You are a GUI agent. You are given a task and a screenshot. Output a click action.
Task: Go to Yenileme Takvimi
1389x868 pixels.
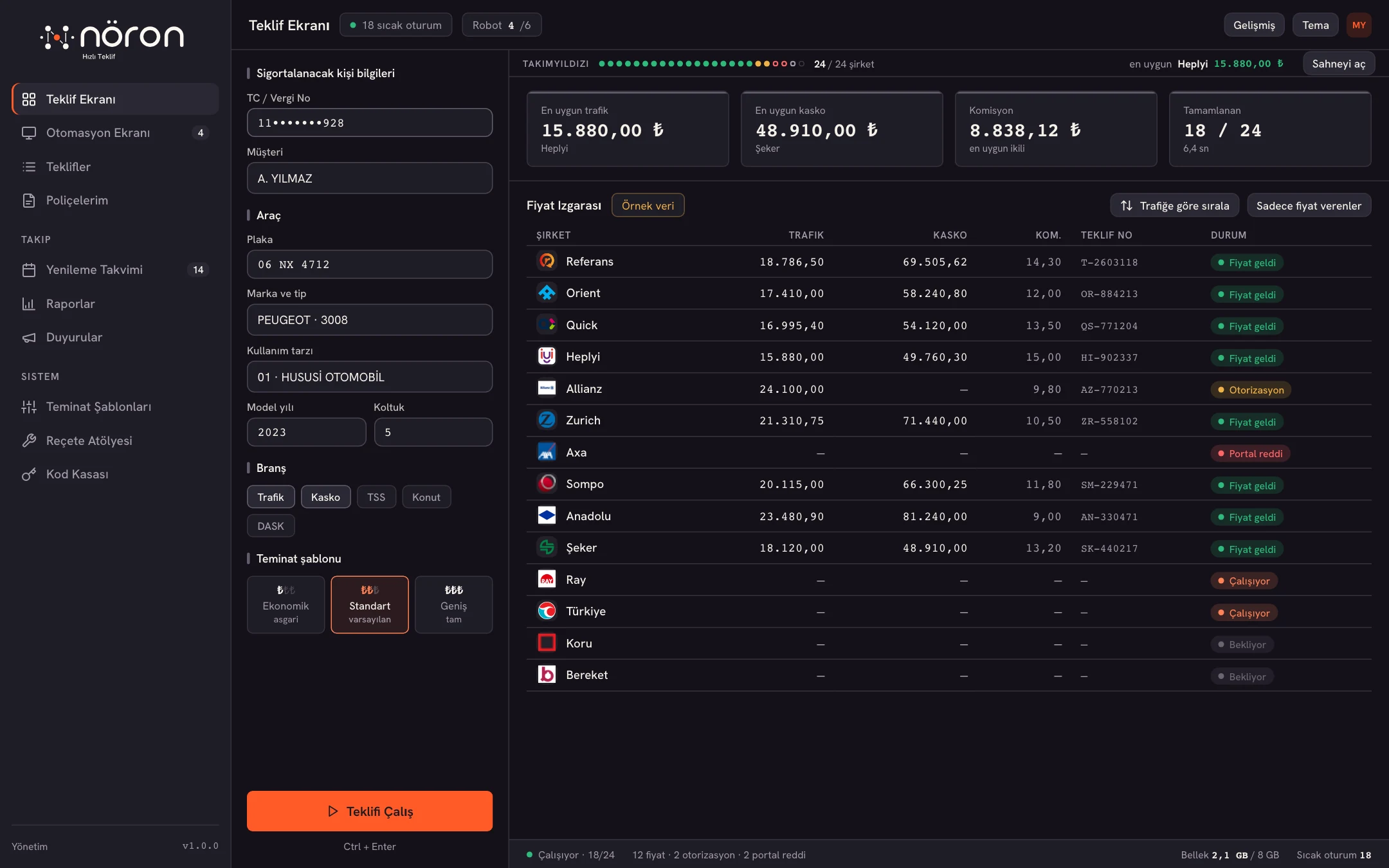pyautogui.click(x=116, y=270)
